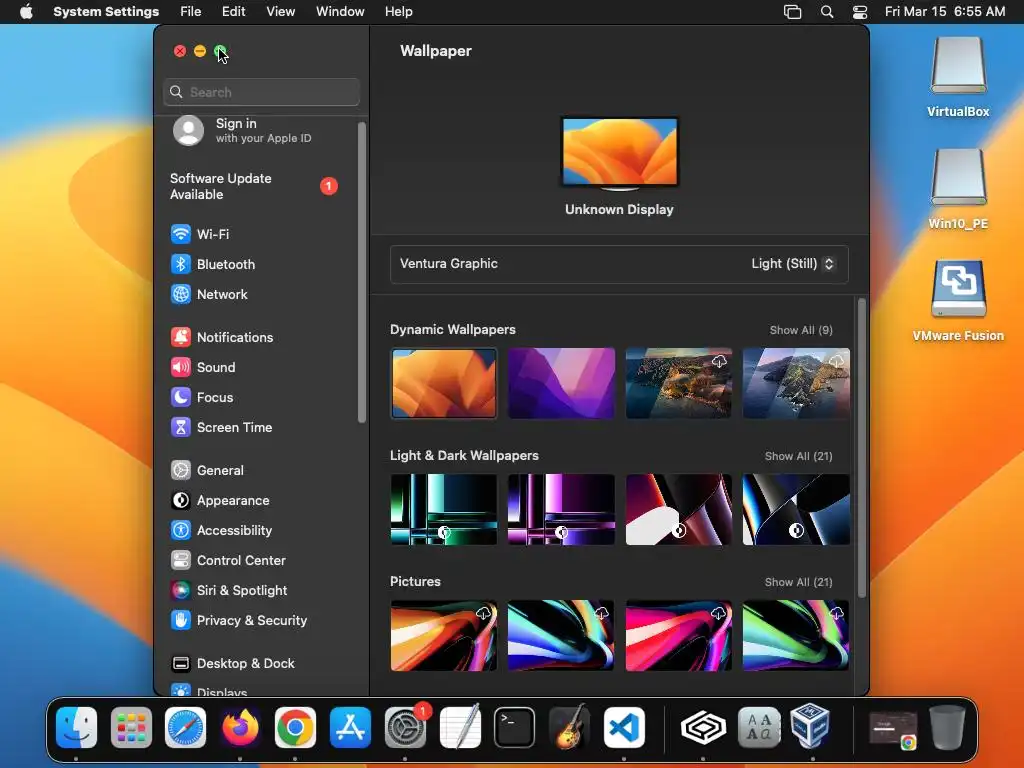Select VirtualBox drive on desktop
Image resolution: width=1024 pixels, height=768 pixels.
(958, 77)
